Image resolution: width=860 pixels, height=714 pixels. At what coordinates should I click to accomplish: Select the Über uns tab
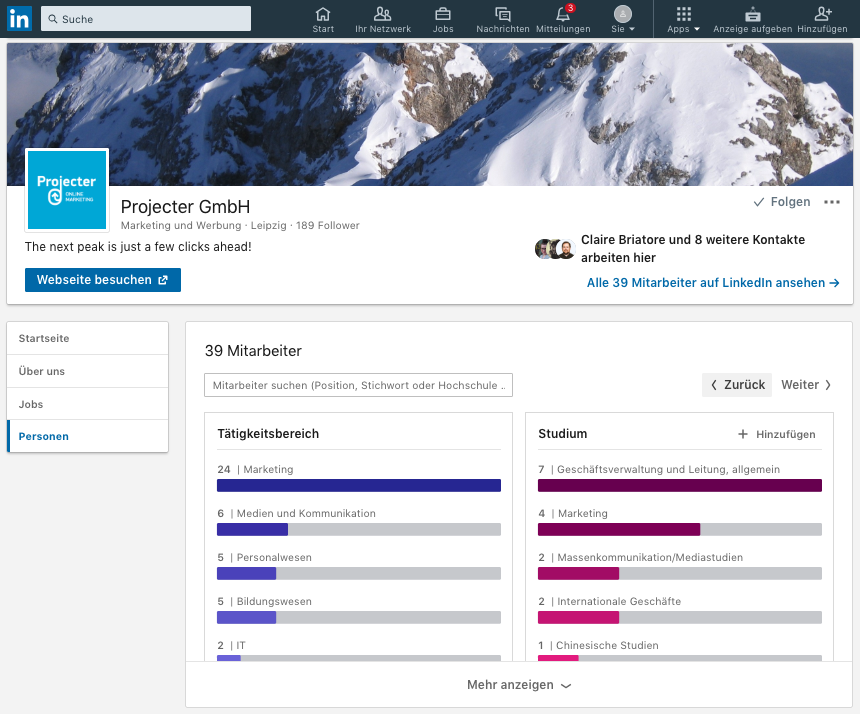(x=88, y=371)
